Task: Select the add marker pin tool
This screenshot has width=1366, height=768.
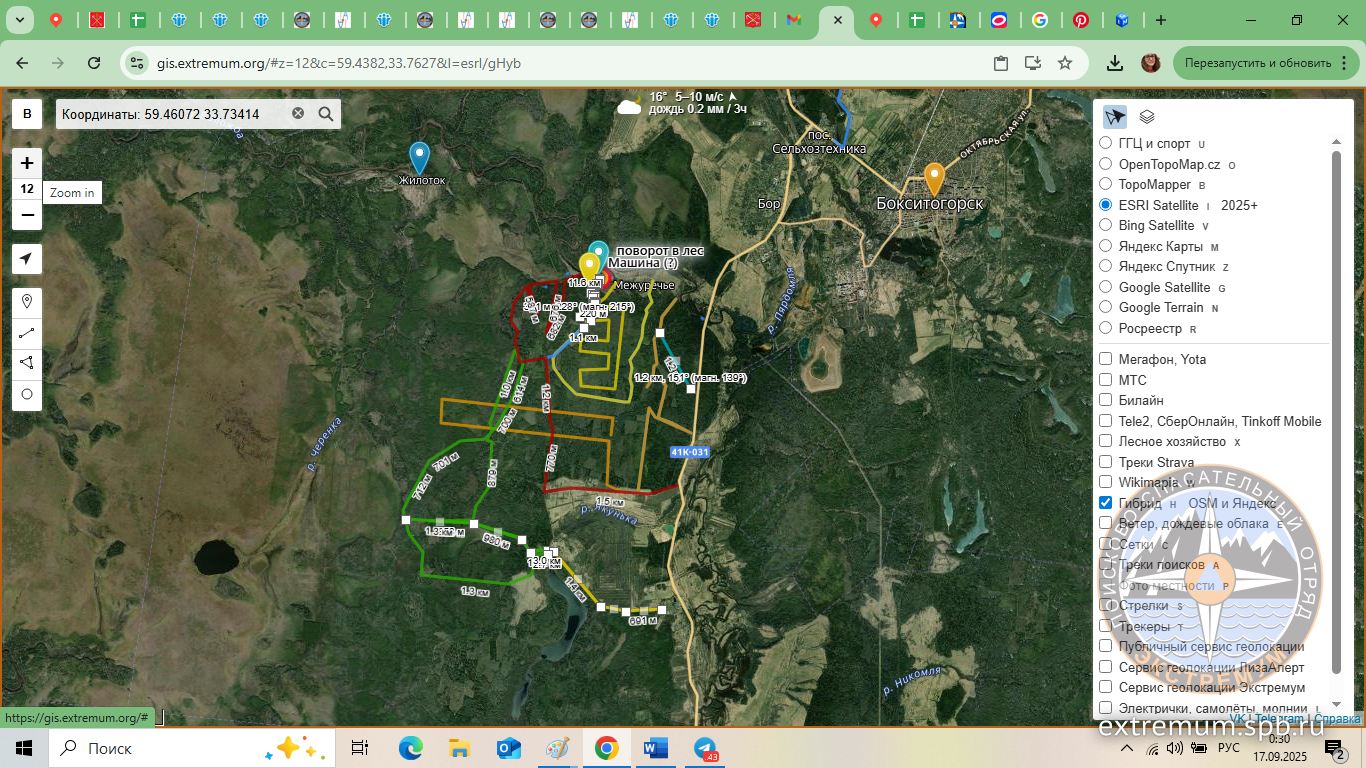Action: 27,302
